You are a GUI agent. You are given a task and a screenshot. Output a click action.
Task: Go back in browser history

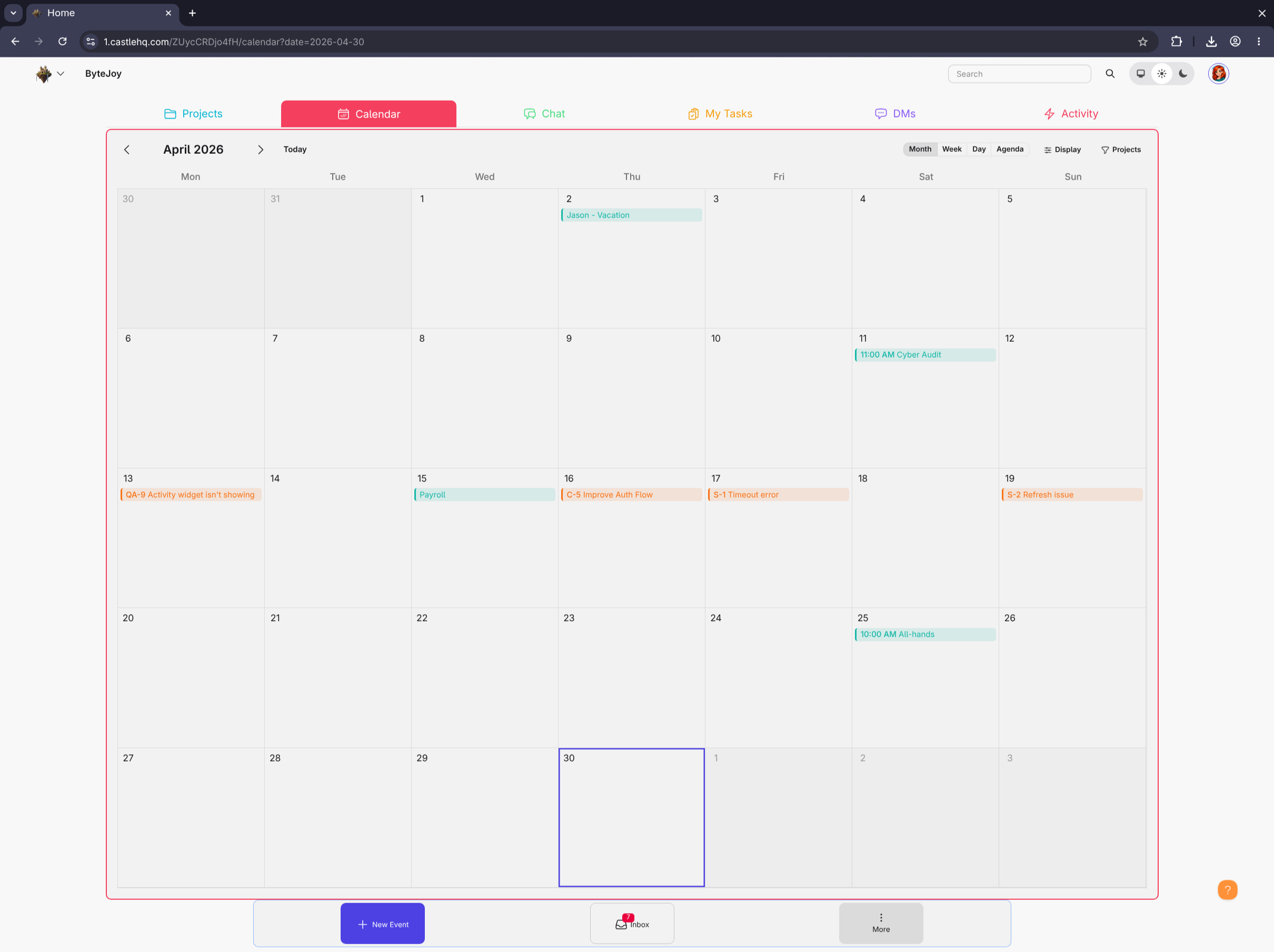[15, 42]
